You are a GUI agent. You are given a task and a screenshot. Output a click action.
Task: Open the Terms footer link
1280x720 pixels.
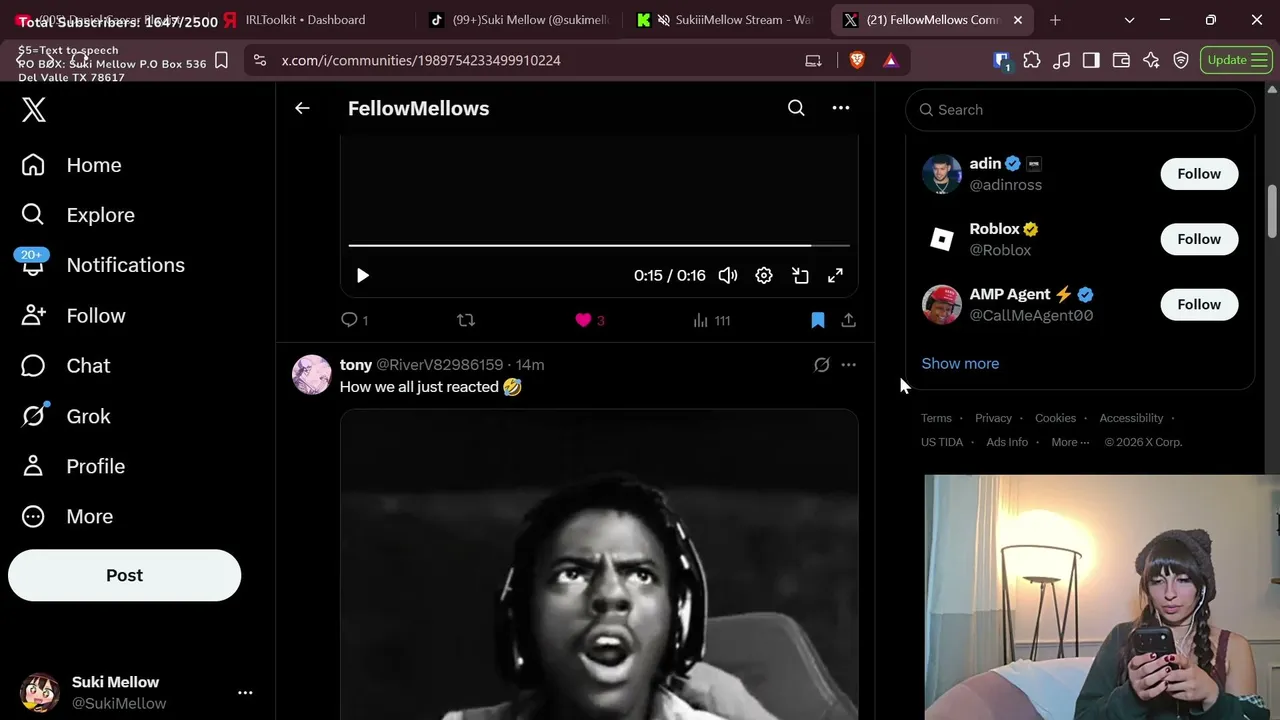coord(936,418)
